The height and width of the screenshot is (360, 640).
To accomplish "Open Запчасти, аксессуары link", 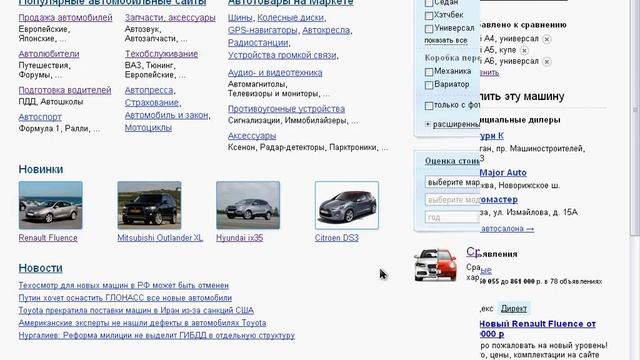I will coord(170,18).
